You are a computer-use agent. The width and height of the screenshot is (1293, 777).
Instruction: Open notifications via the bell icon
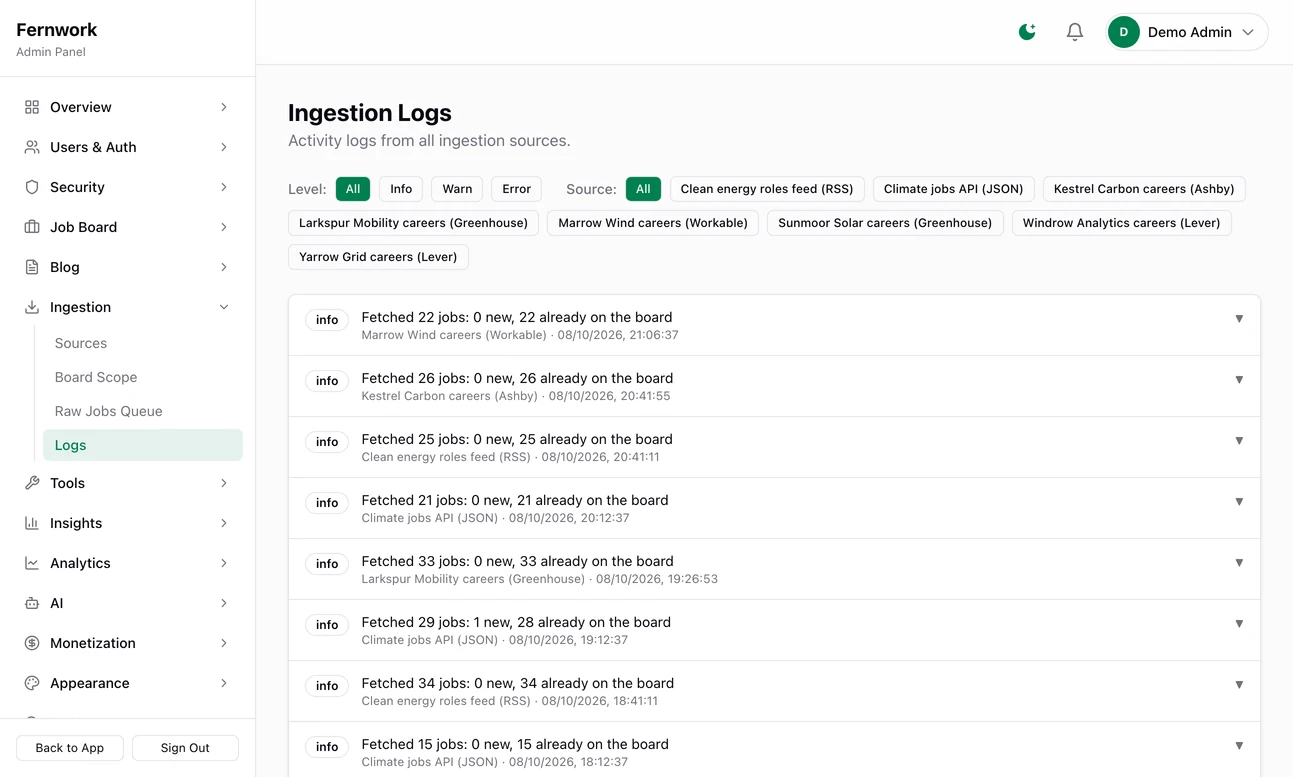[x=1075, y=32]
